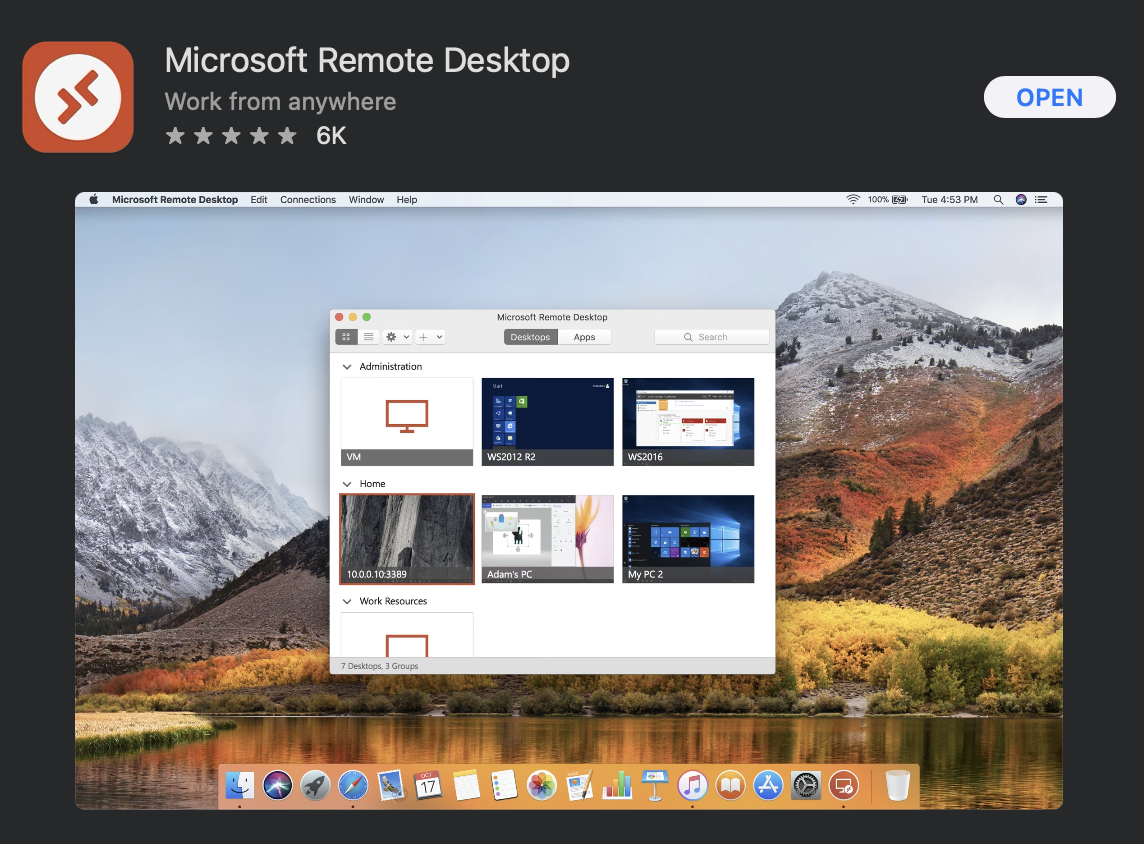Open Notes from the Dock

pos(466,786)
